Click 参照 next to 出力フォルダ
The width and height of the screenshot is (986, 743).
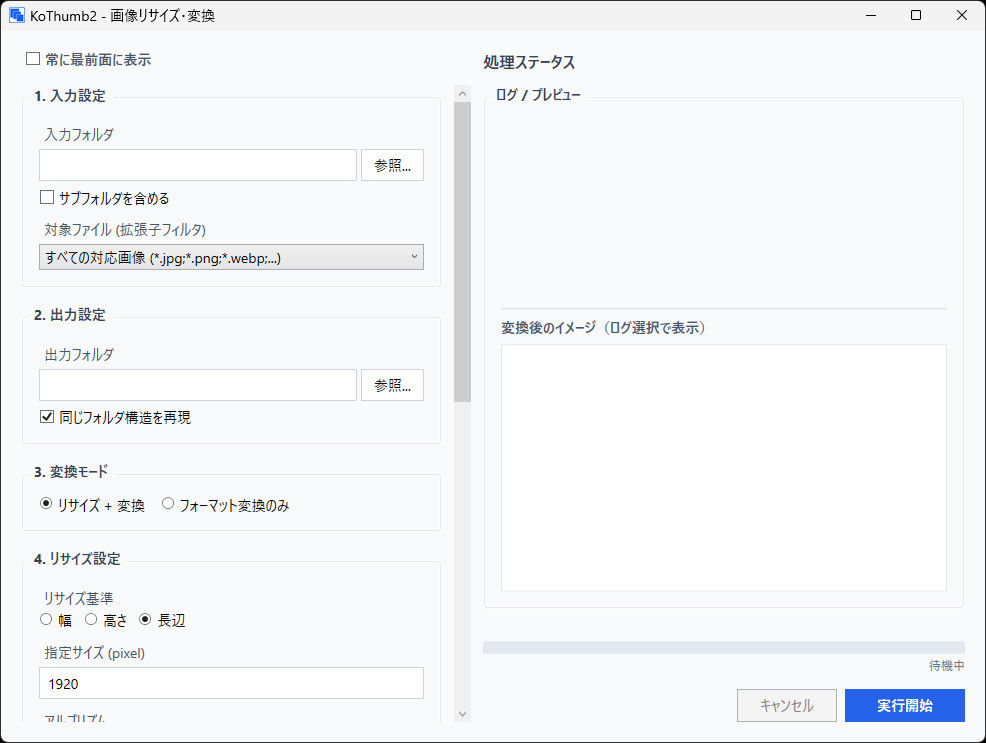pos(392,384)
